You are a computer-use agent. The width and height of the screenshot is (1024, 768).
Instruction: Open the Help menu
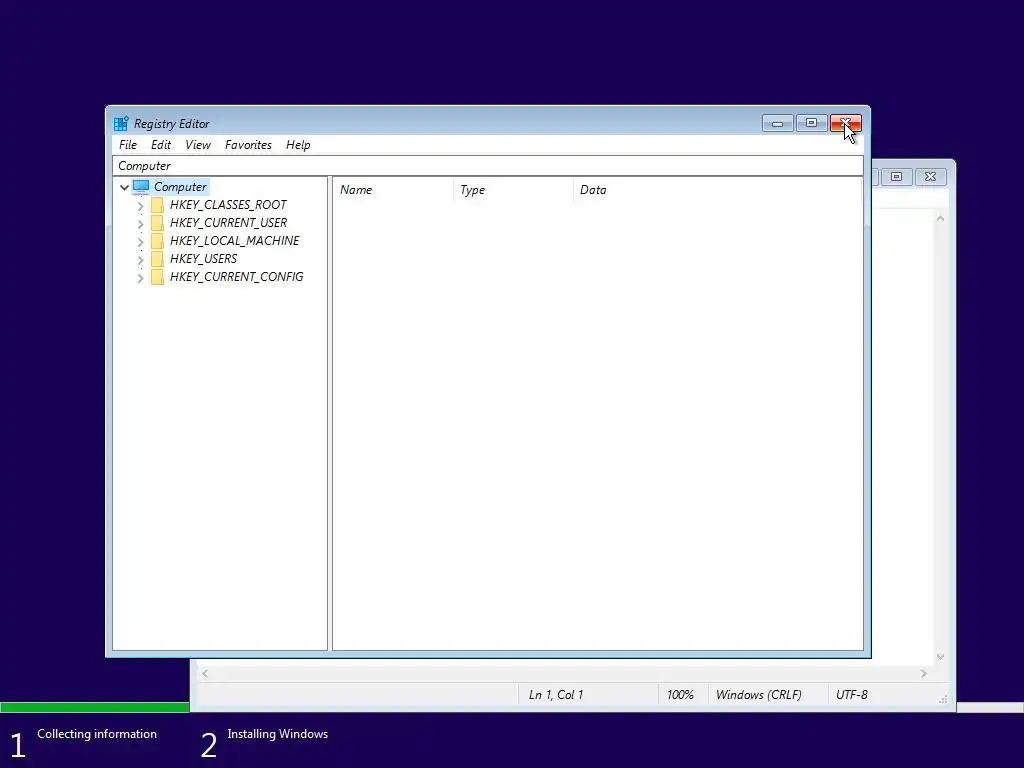(298, 145)
